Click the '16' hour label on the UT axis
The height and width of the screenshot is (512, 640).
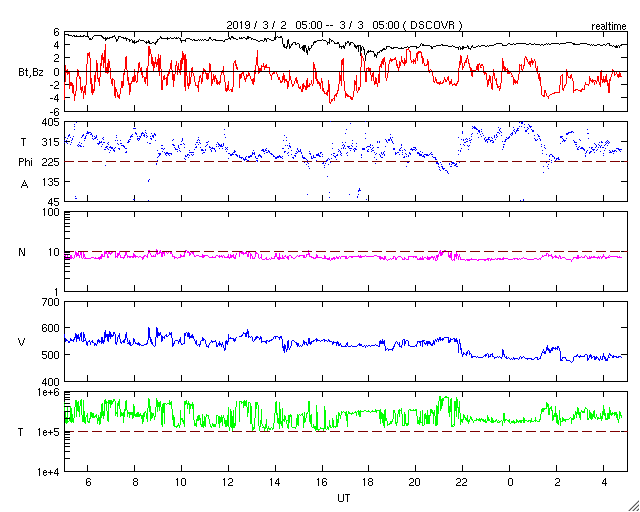pyautogui.click(x=322, y=483)
